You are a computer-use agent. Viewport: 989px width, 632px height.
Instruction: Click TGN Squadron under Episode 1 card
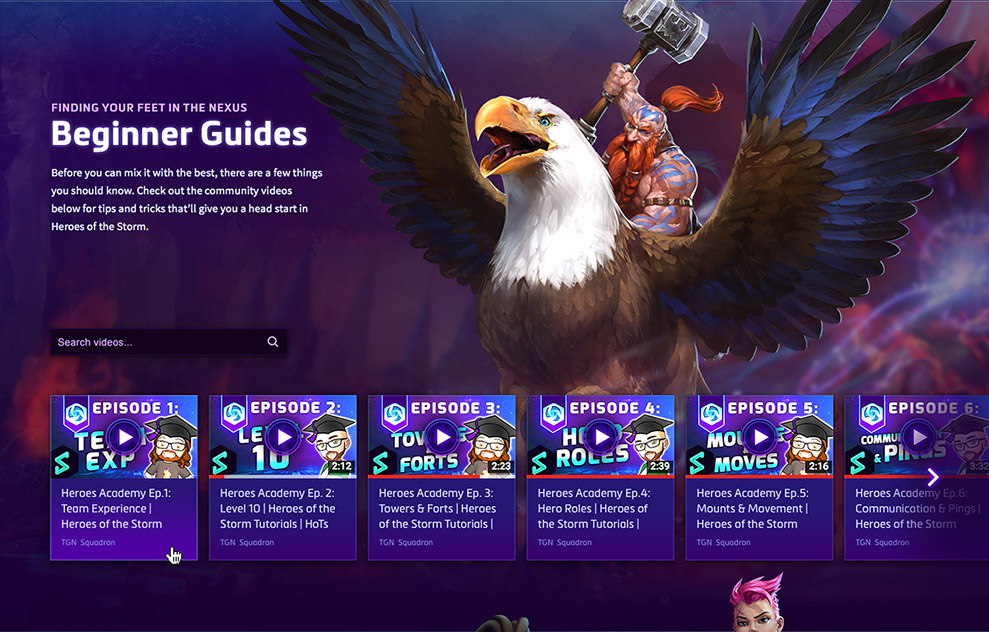point(88,542)
